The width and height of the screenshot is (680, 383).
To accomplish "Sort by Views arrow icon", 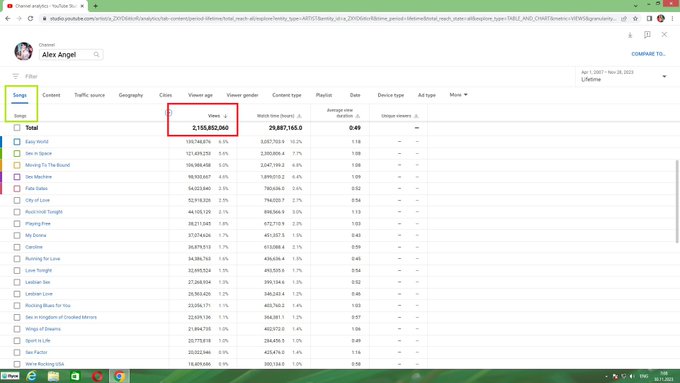I will point(226,116).
